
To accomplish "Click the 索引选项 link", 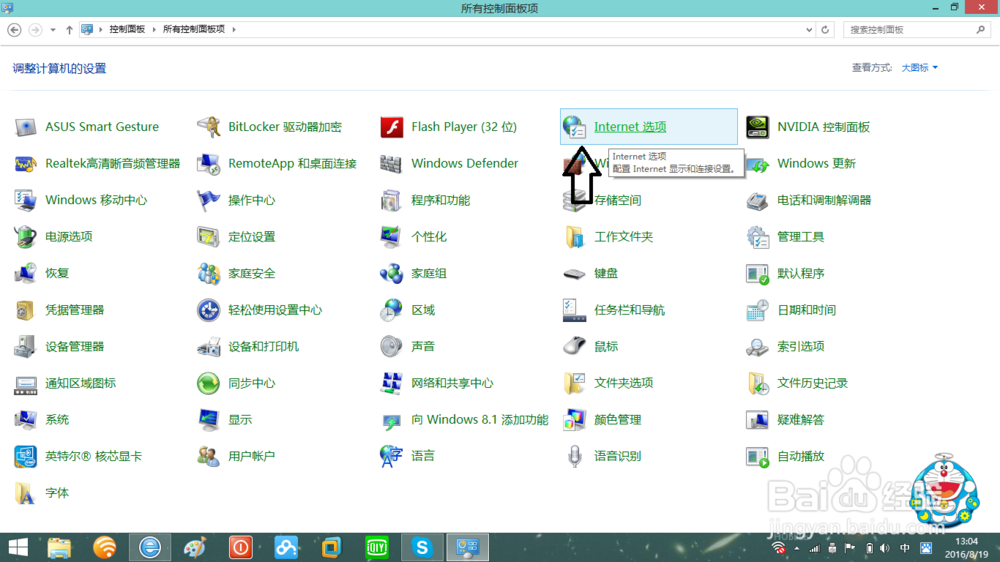I will (800, 346).
